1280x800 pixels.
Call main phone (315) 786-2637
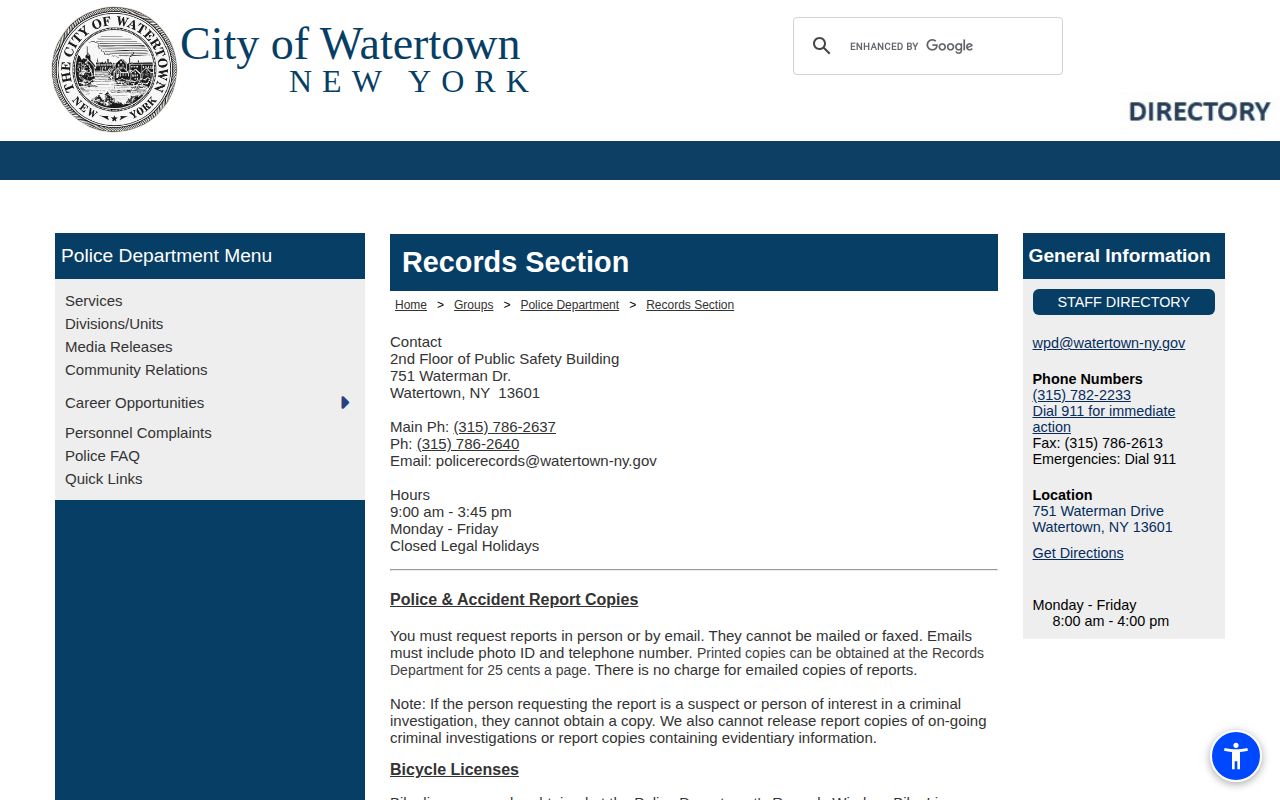(504, 427)
